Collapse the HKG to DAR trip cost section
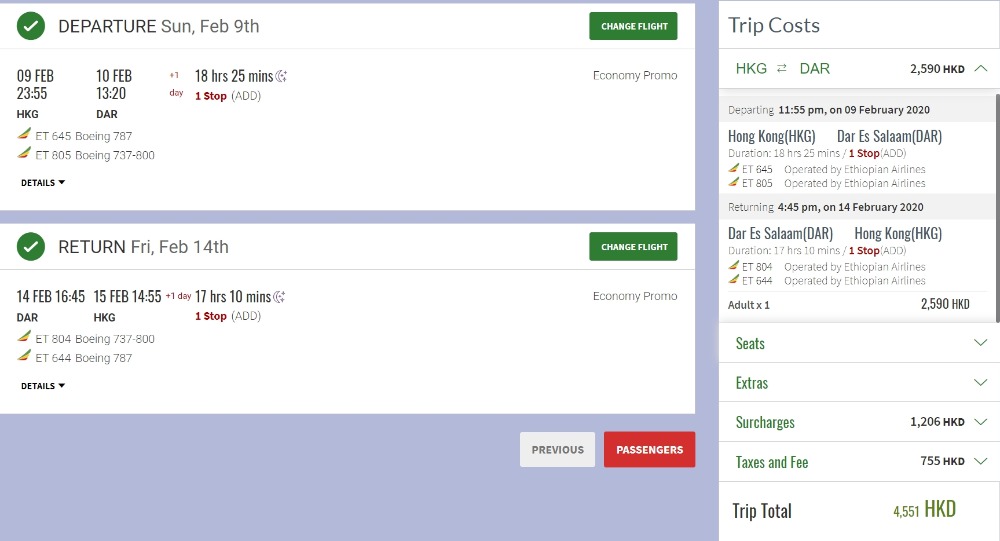The image size is (1000, 541). (980, 69)
